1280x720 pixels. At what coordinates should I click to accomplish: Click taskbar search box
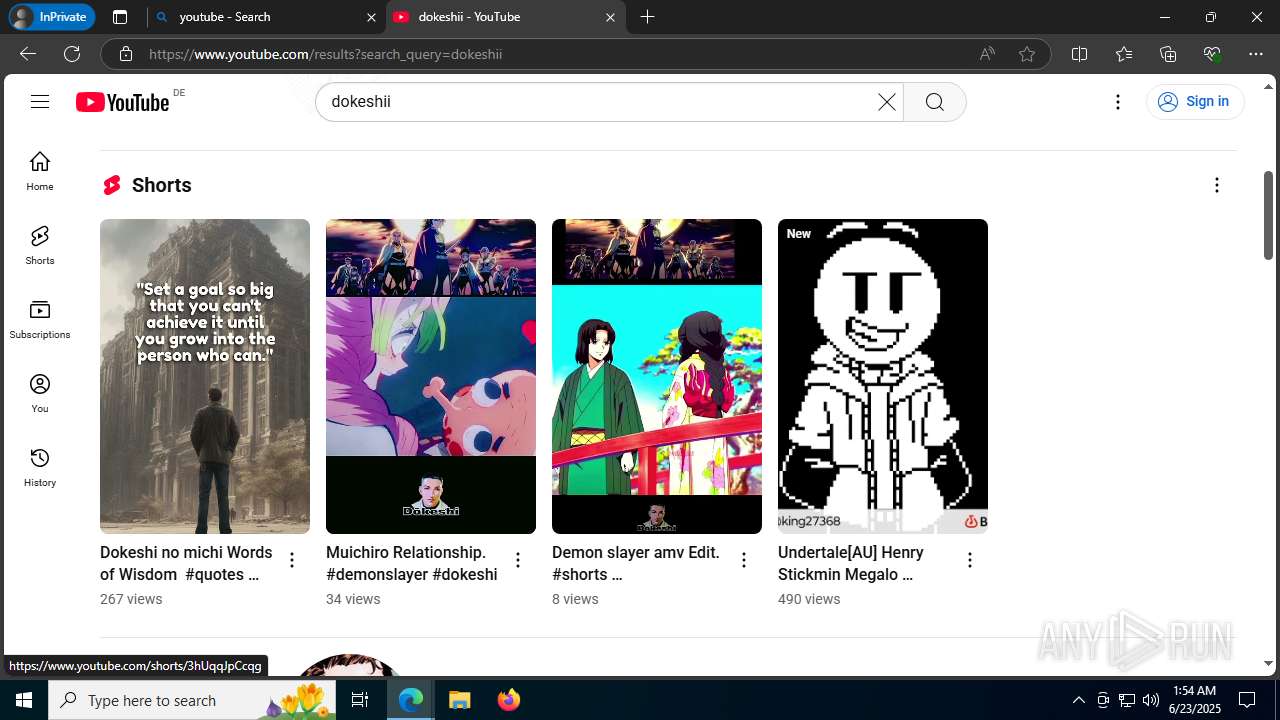coord(193,700)
